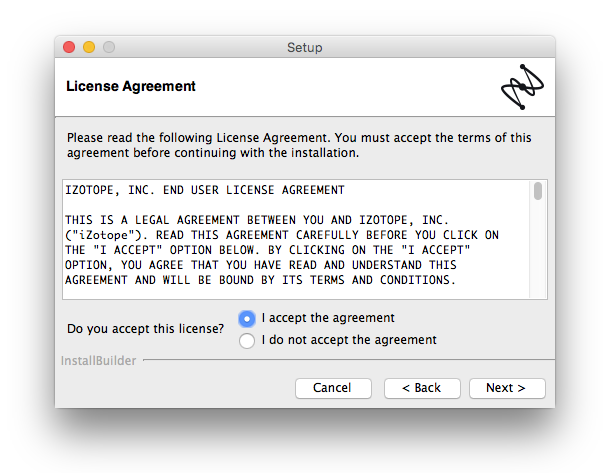This screenshot has width=609, height=473.
Task: Close the Setup window with the red button
Action: click(x=69, y=47)
